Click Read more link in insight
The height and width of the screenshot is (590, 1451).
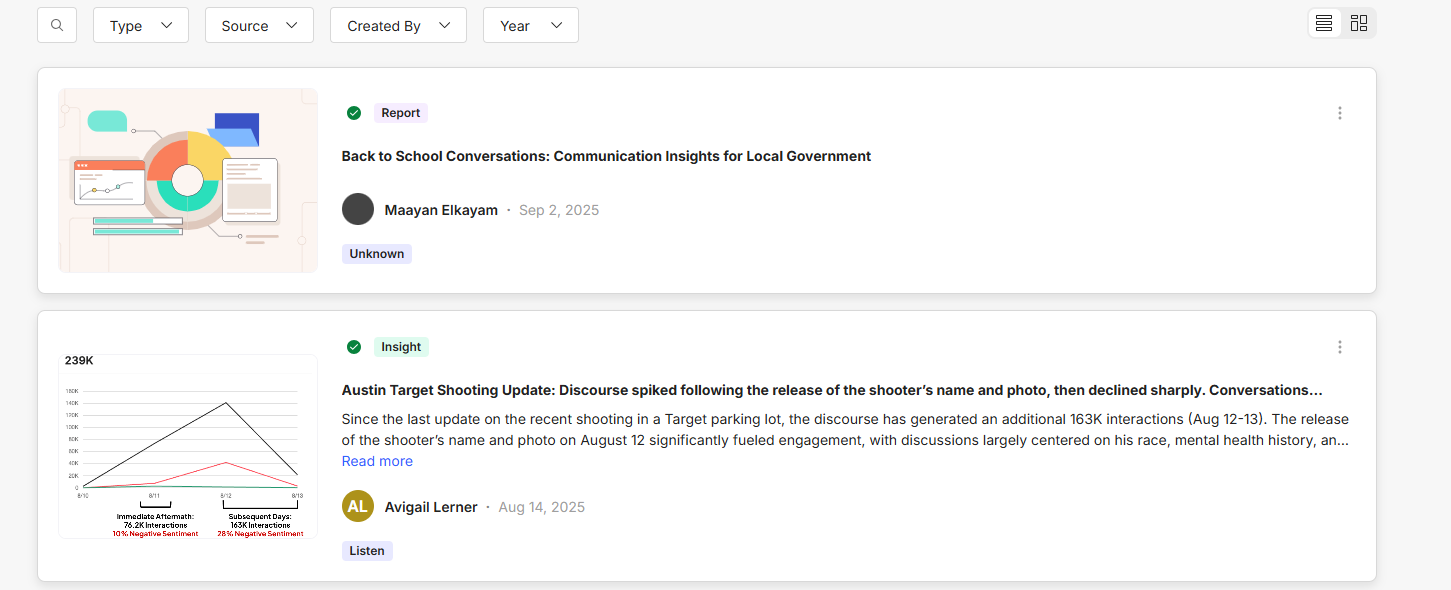click(x=377, y=461)
